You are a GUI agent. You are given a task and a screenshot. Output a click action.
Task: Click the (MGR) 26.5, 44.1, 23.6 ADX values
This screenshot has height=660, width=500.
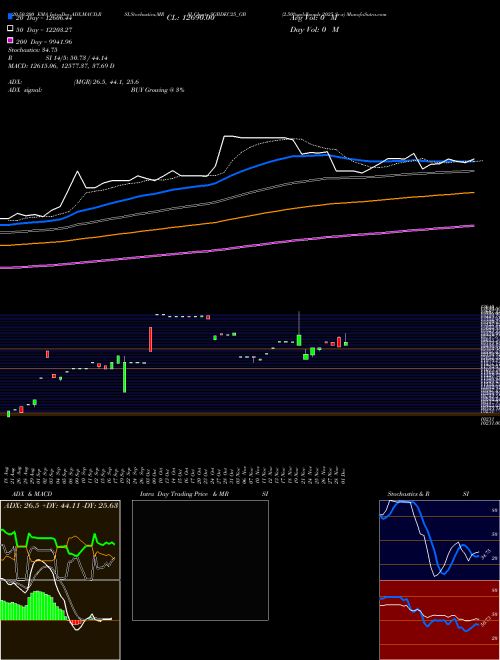(106, 82)
